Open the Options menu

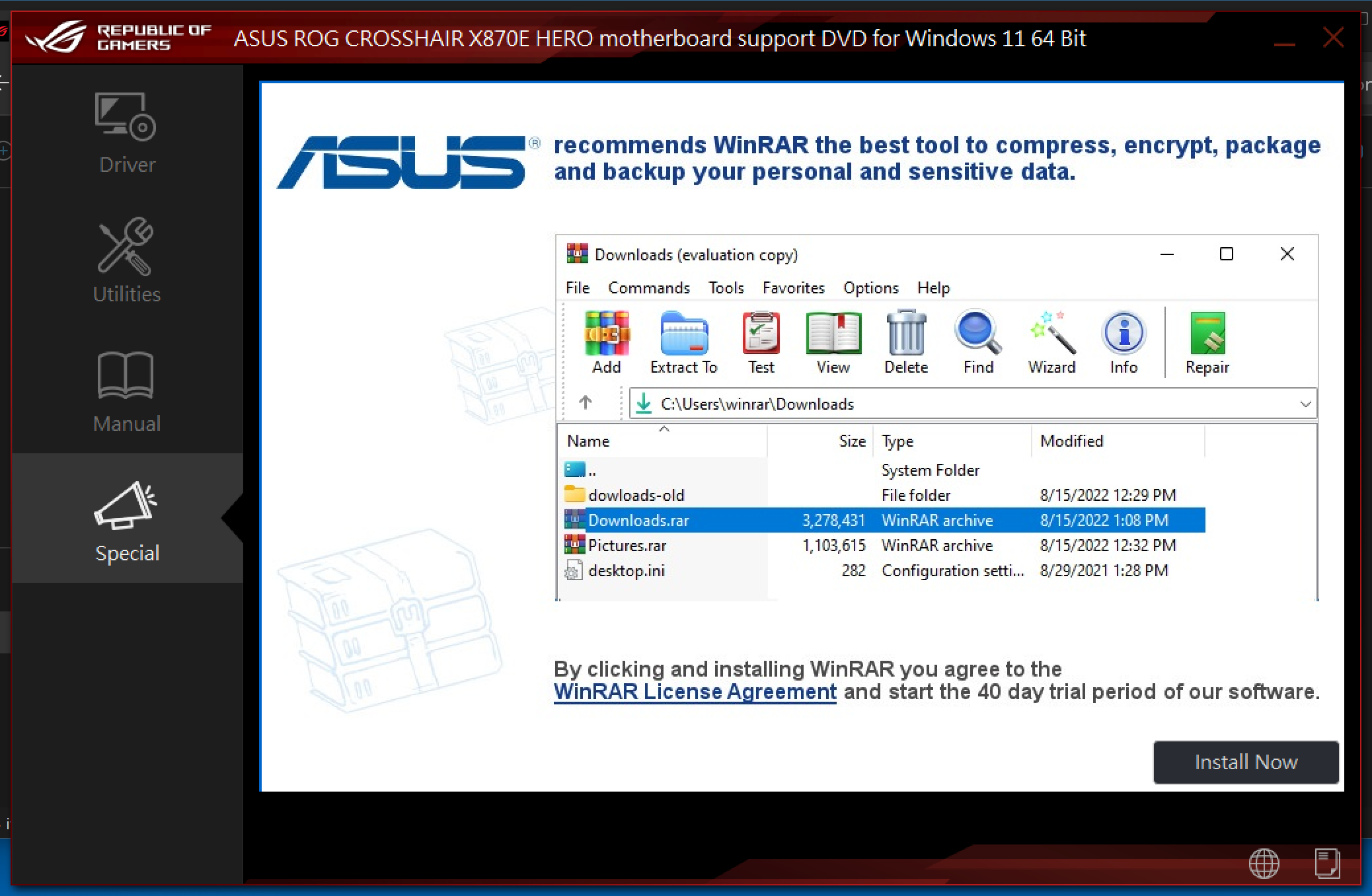tap(870, 288)
